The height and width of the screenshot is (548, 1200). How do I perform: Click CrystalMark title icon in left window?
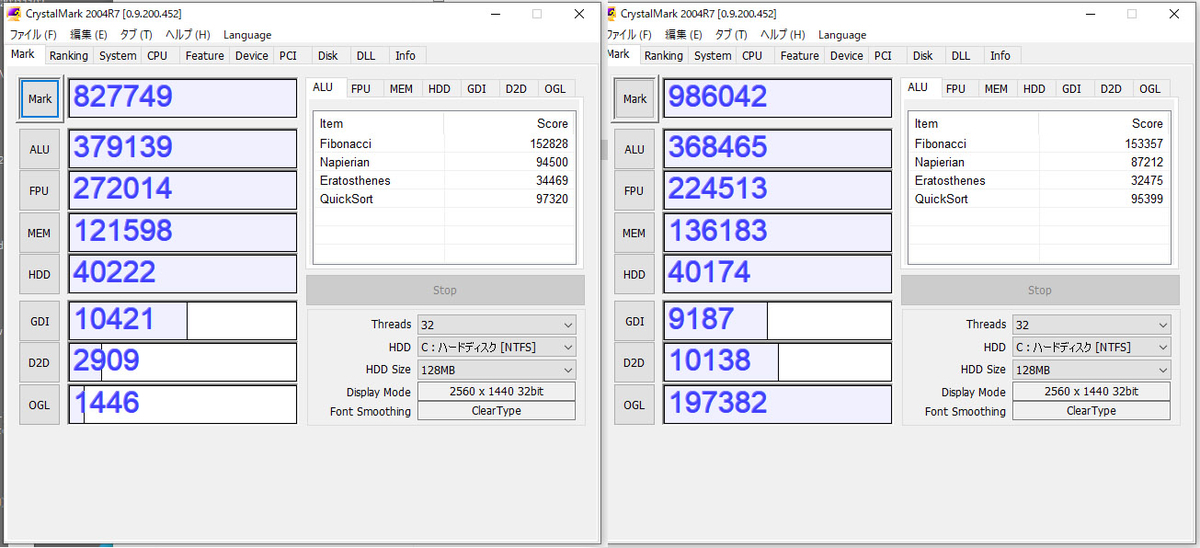14,14
